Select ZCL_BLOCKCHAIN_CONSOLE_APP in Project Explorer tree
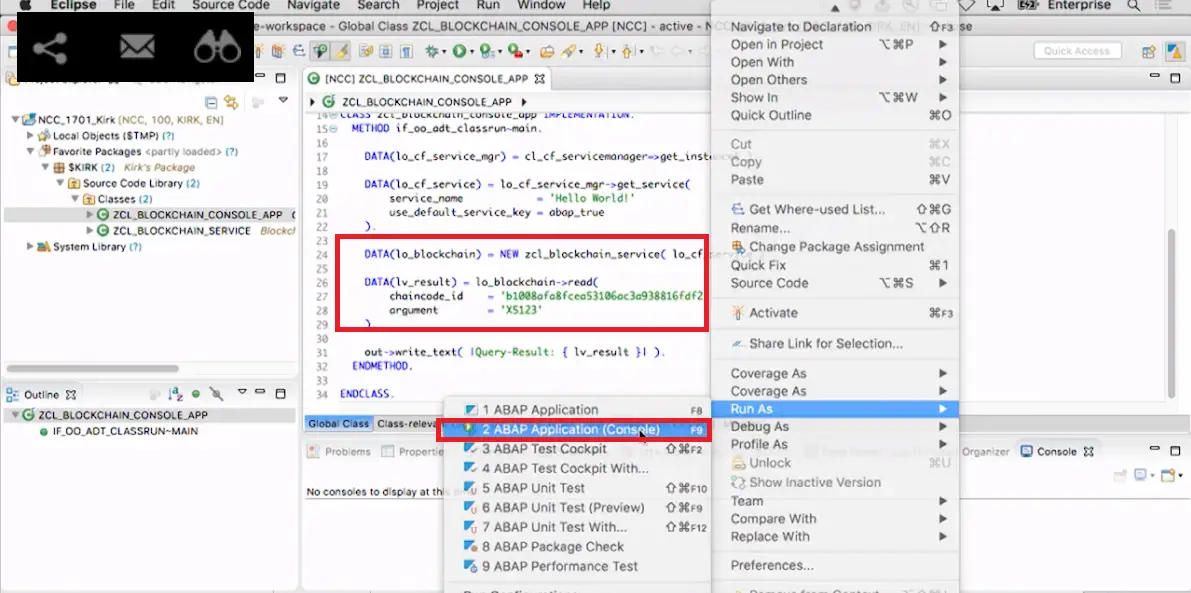The width and height of the screenshot is (1191, 593). 197,215
